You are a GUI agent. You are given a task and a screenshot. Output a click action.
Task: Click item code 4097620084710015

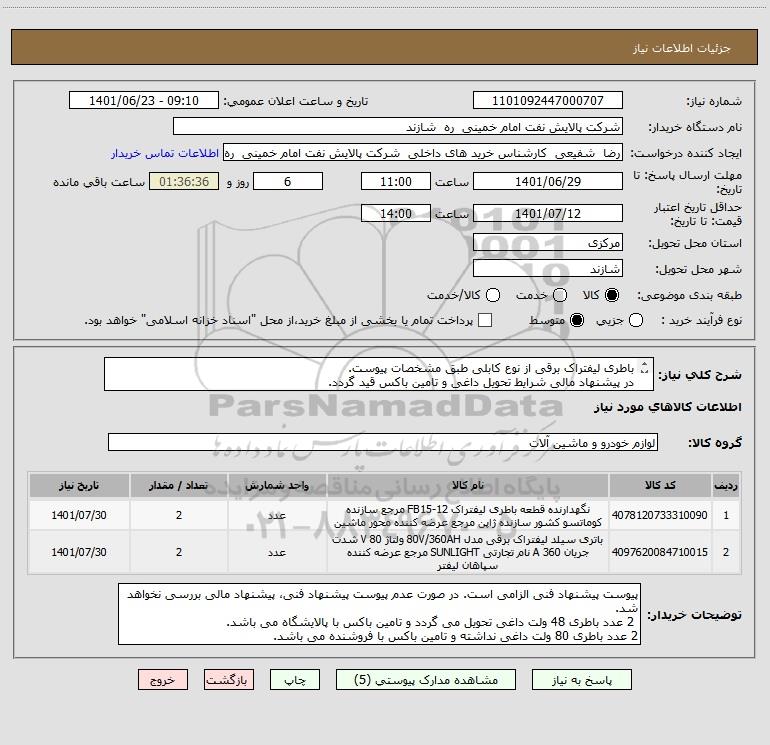click(660, 552)
